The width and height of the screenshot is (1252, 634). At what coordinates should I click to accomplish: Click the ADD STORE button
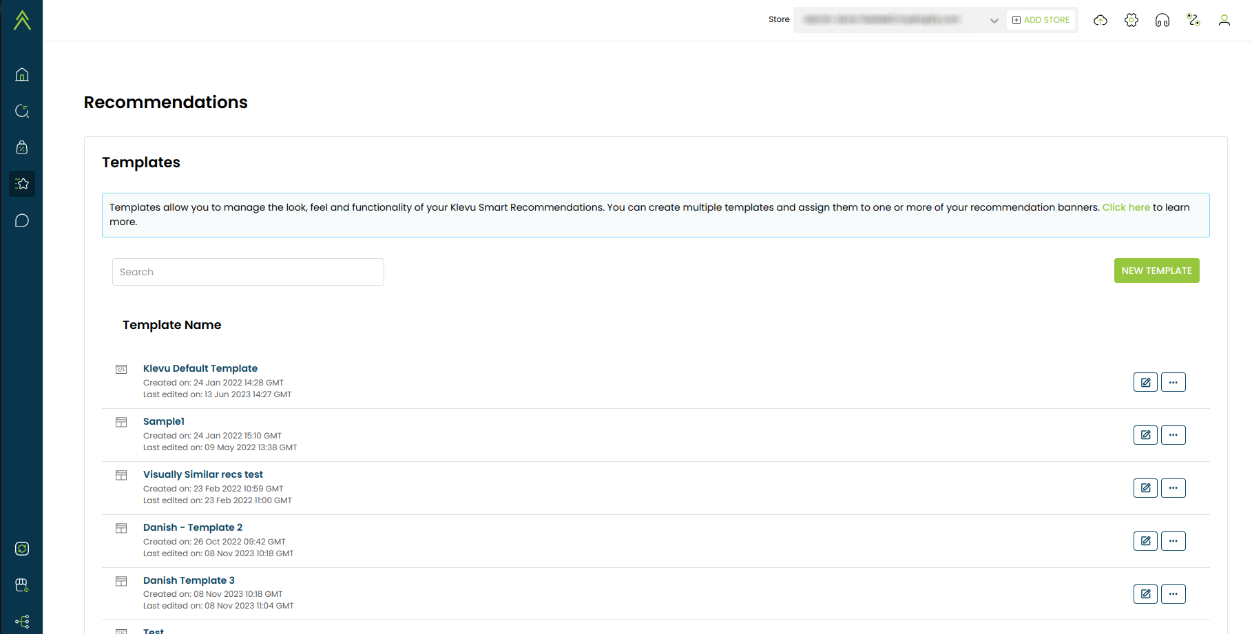pyautogui.click(x=1041, y=20)
